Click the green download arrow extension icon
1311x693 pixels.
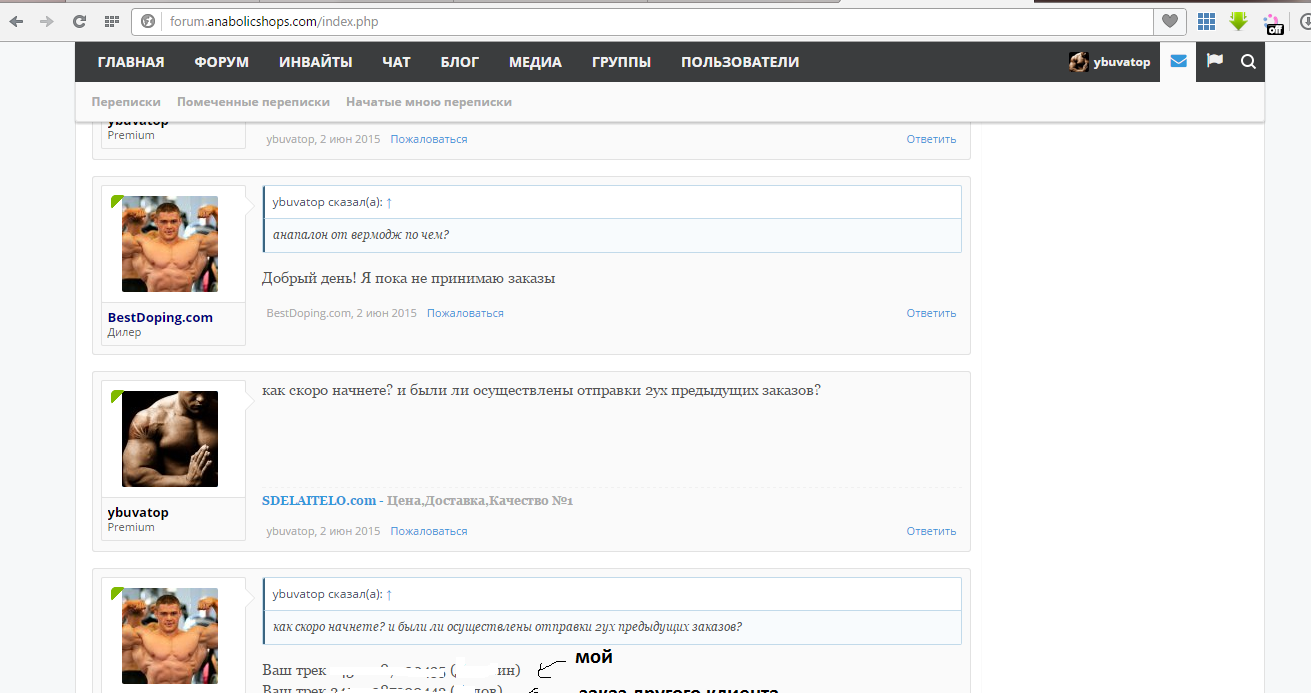tap(1239, 21)
